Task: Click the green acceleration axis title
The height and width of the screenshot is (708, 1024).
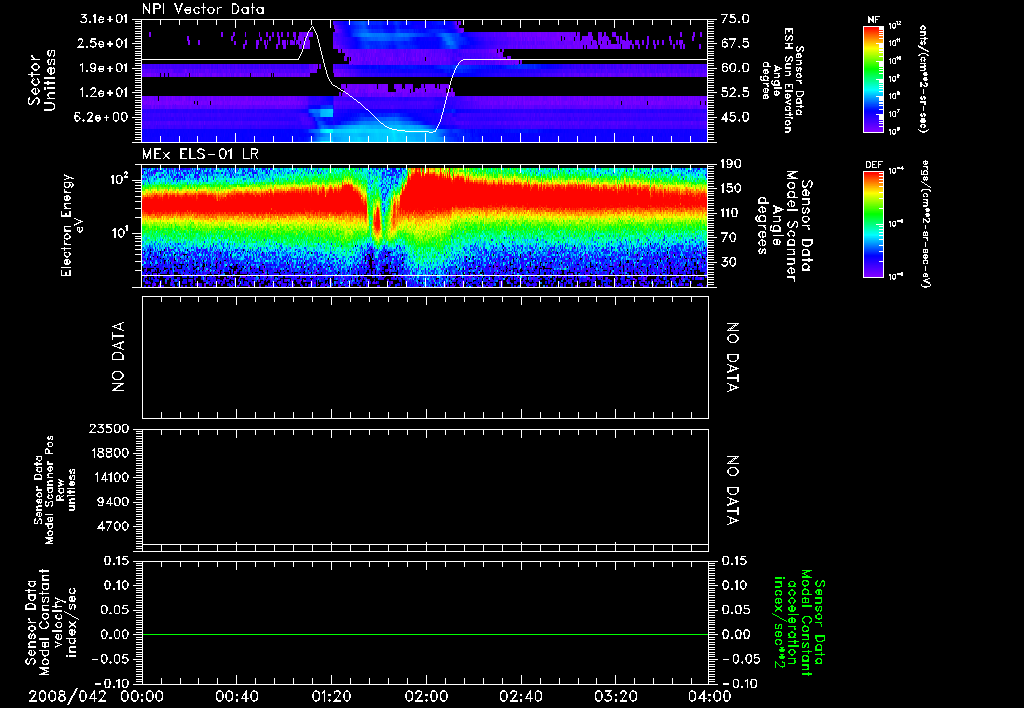Action: point(799,621)
